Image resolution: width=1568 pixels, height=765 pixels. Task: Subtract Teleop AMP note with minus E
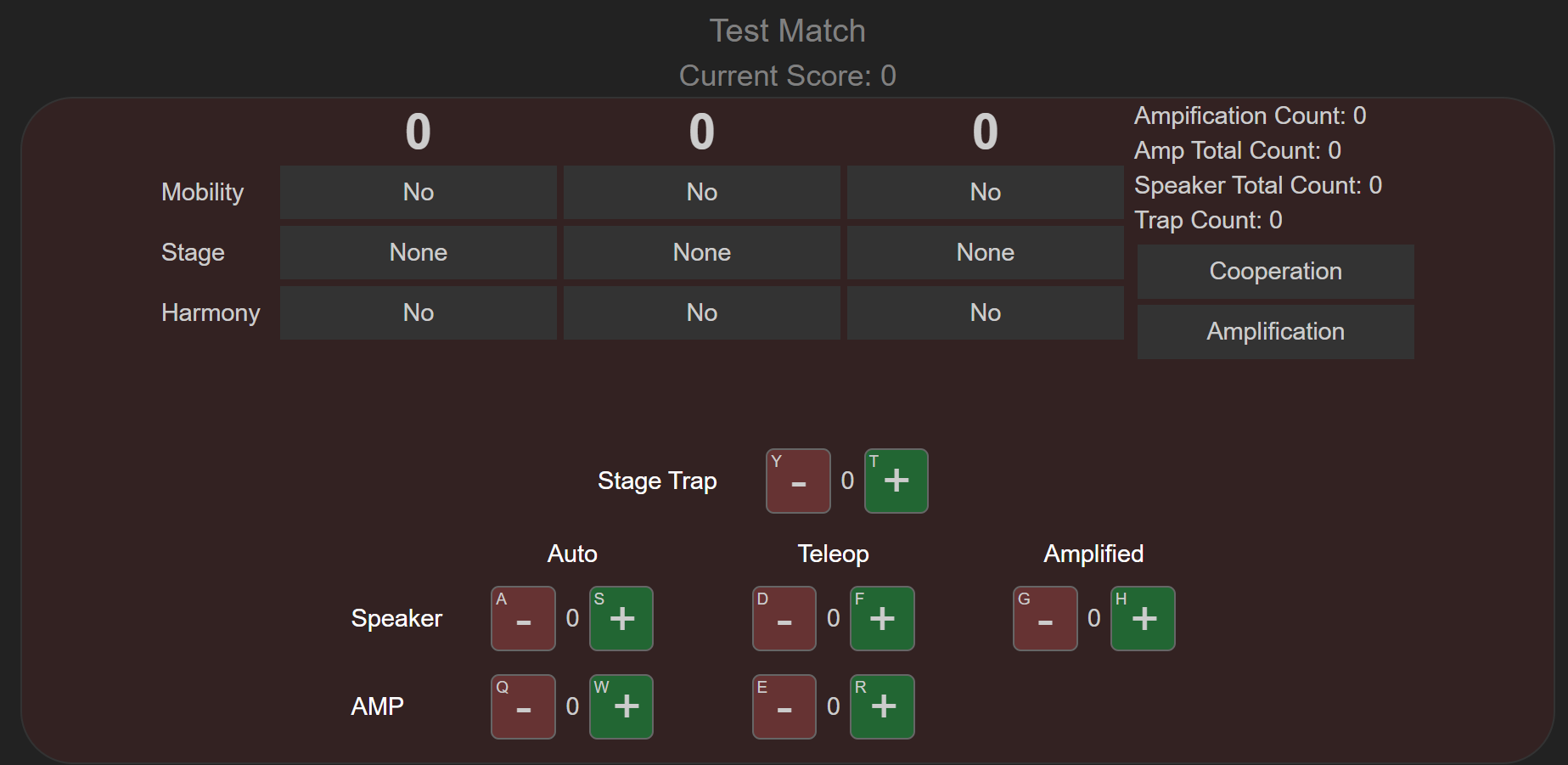[x=784, y=706]
